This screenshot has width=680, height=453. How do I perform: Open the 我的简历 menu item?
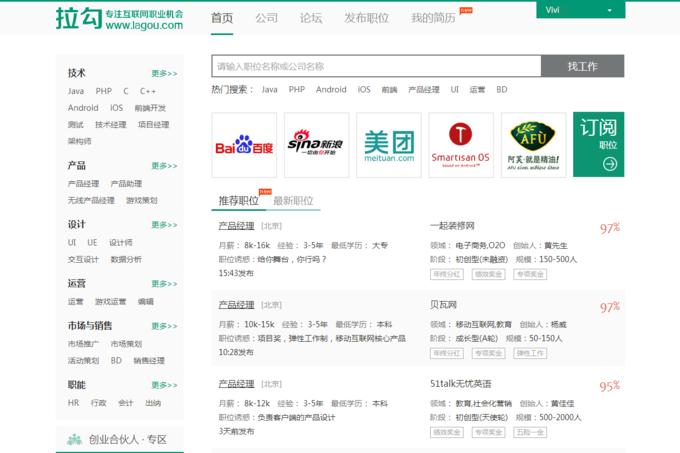tap(433, 18)
